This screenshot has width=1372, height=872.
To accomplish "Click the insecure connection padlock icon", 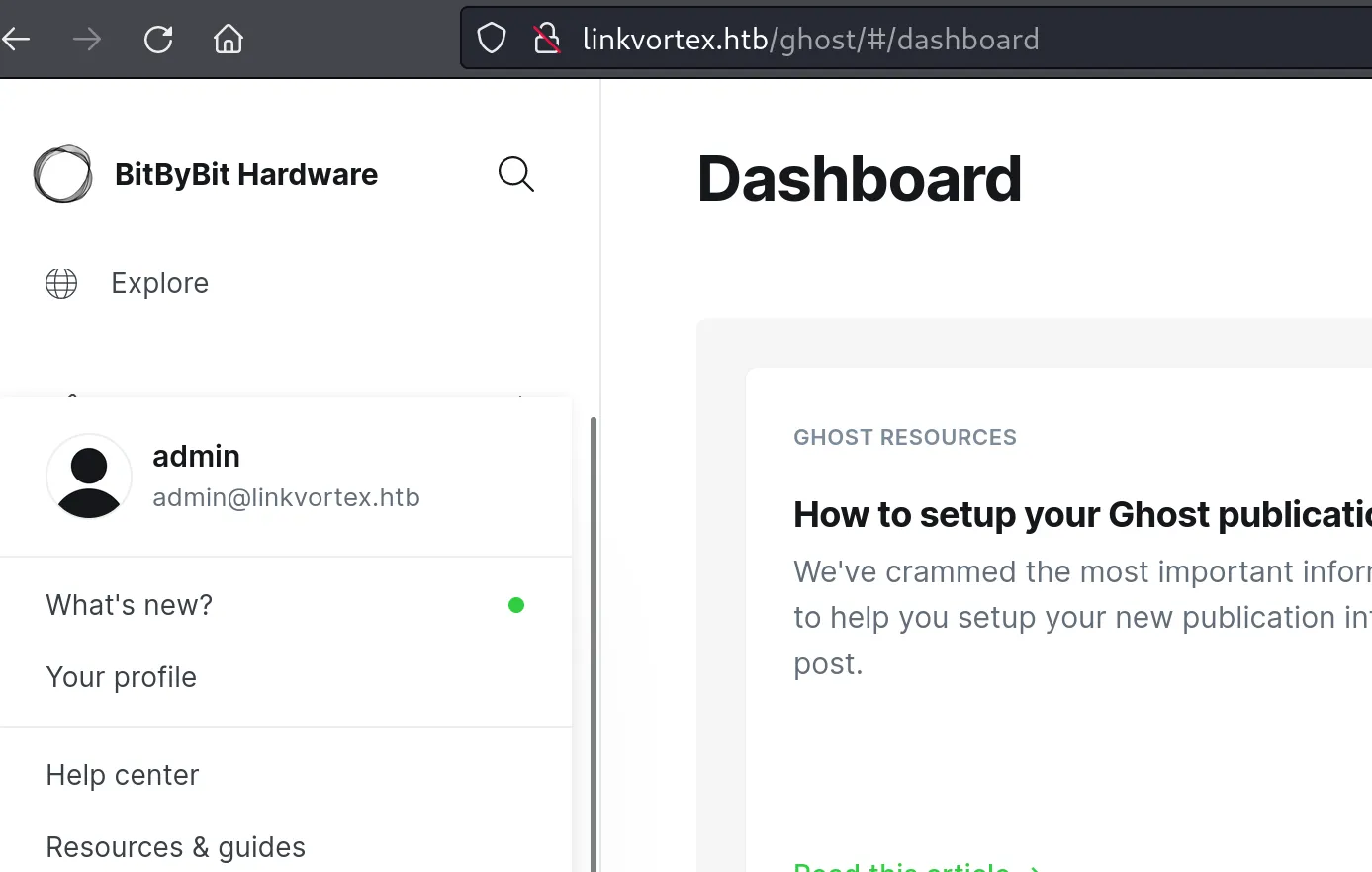I will pos(547,39).
